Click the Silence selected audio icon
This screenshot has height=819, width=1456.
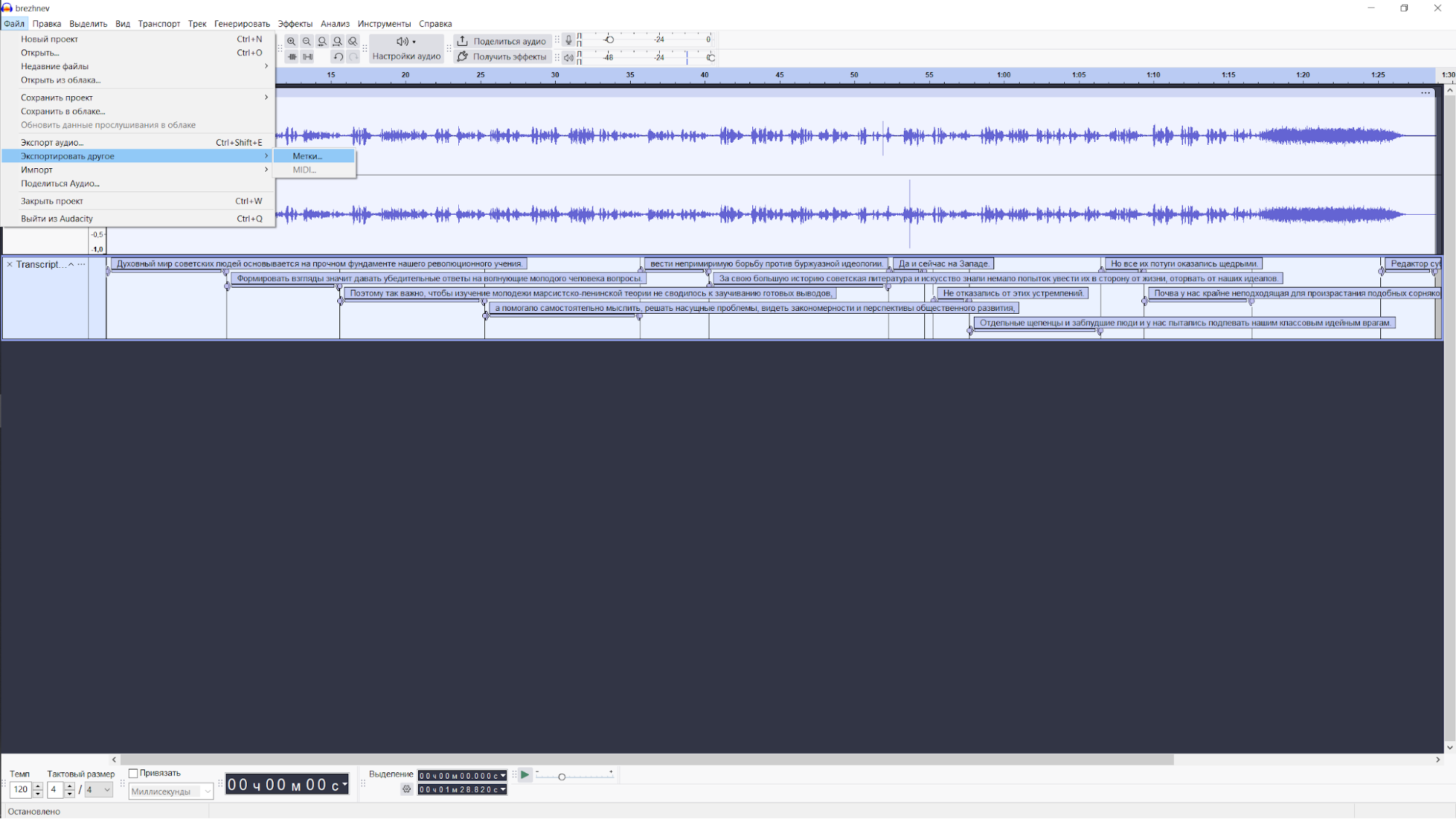[307, 57]
